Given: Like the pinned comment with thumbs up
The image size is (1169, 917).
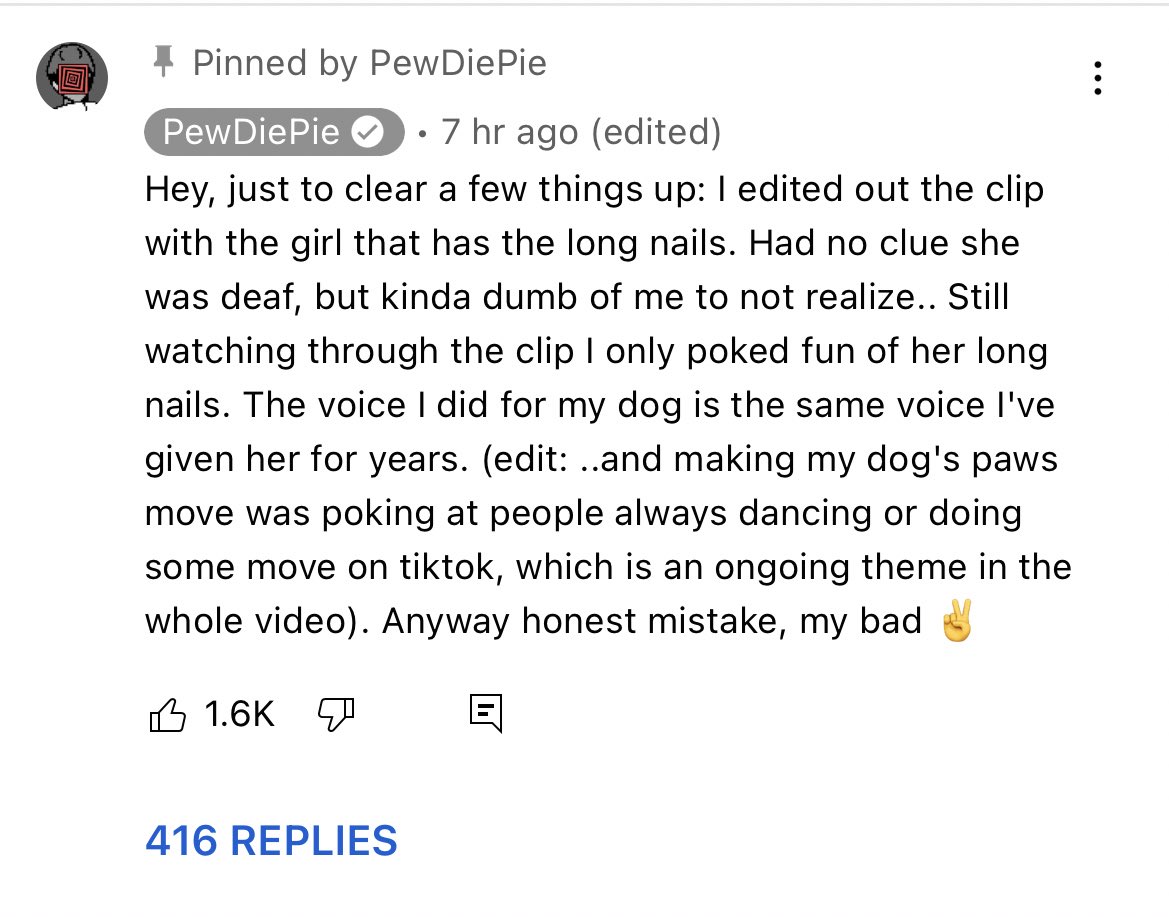Looking at the screenshot, I should [x=167, y=714].
